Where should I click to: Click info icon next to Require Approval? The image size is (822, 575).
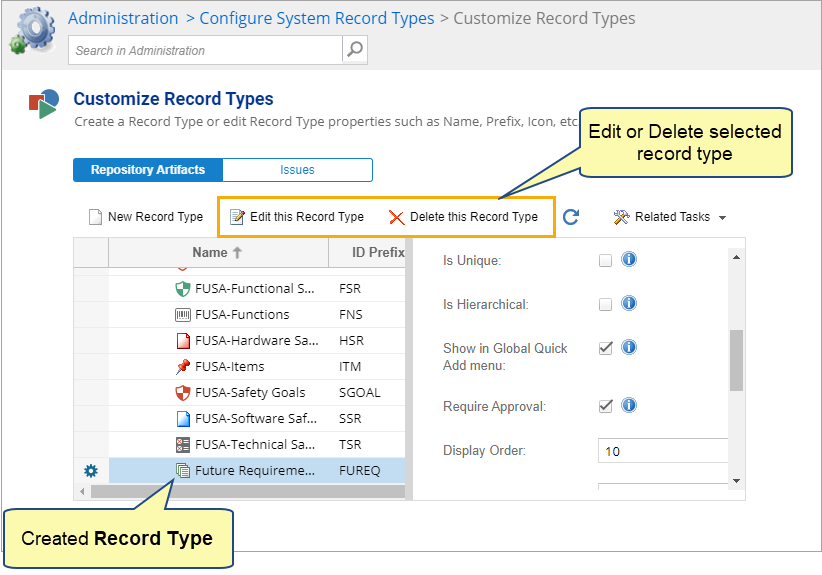(629, 406)
